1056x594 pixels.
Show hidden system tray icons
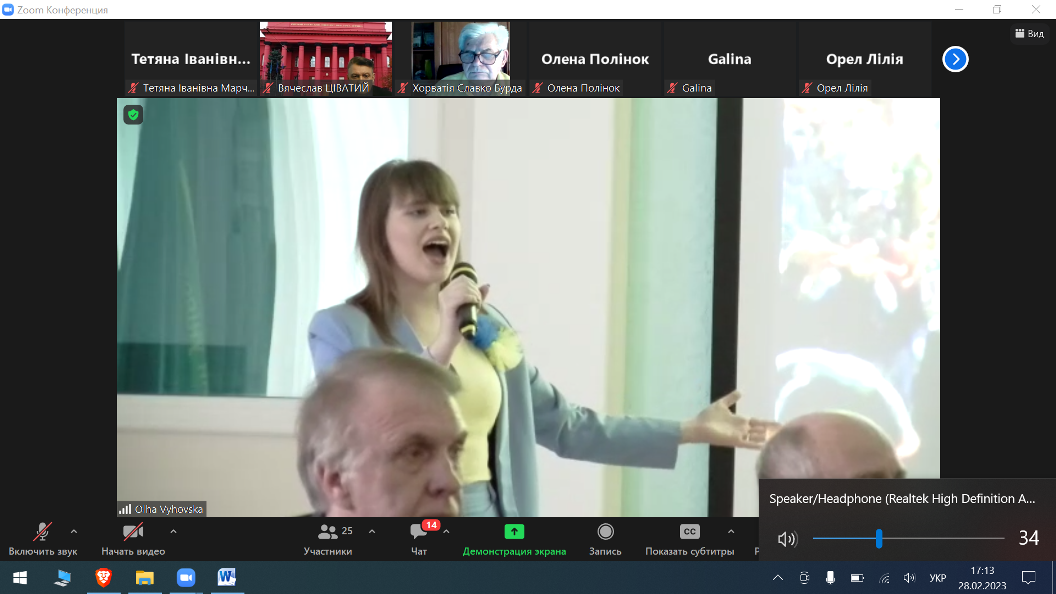pos(778,578)
